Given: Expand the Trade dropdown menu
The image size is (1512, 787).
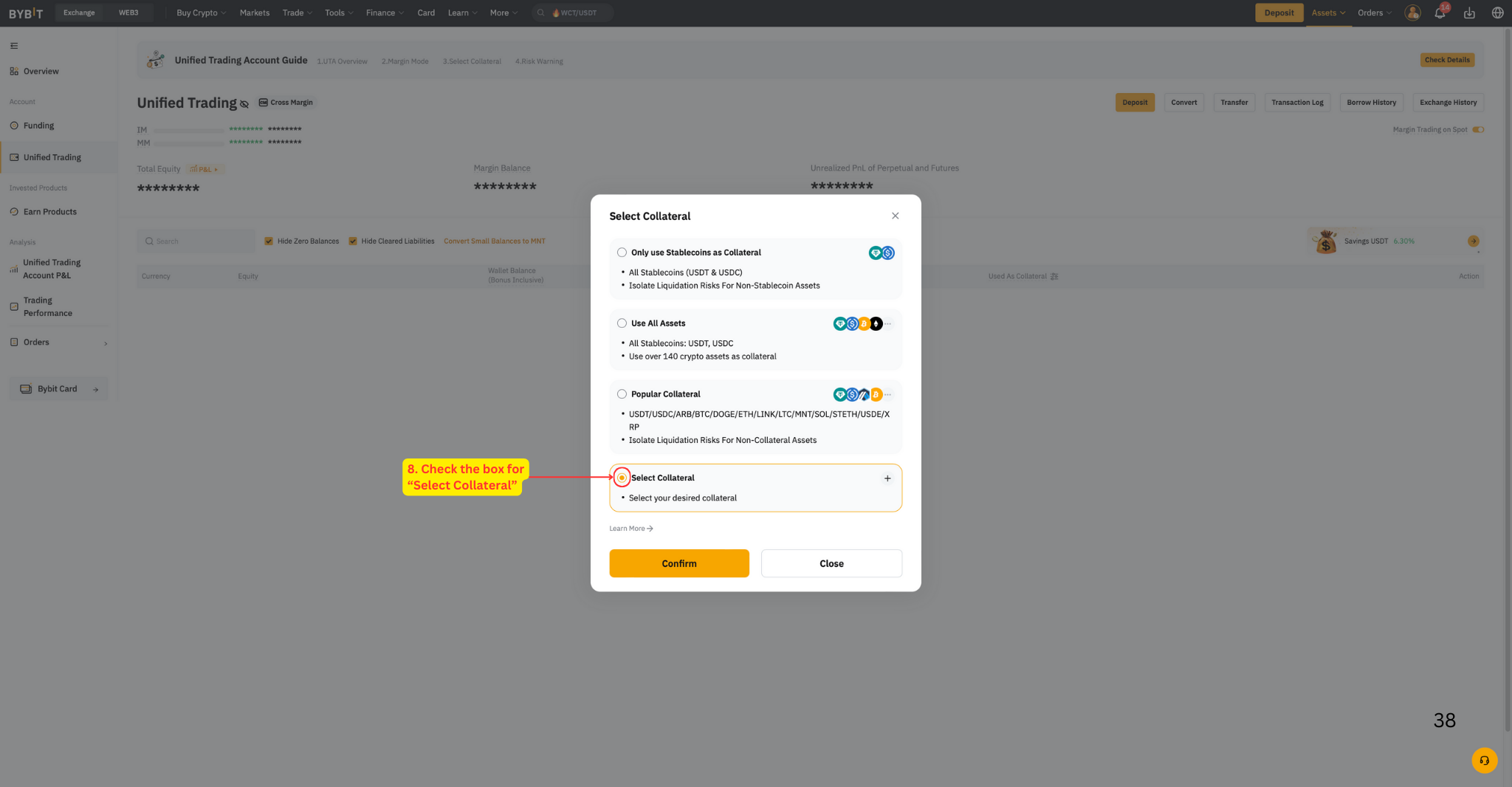Looking at the screenshot, I should click(x=298, y=13).
